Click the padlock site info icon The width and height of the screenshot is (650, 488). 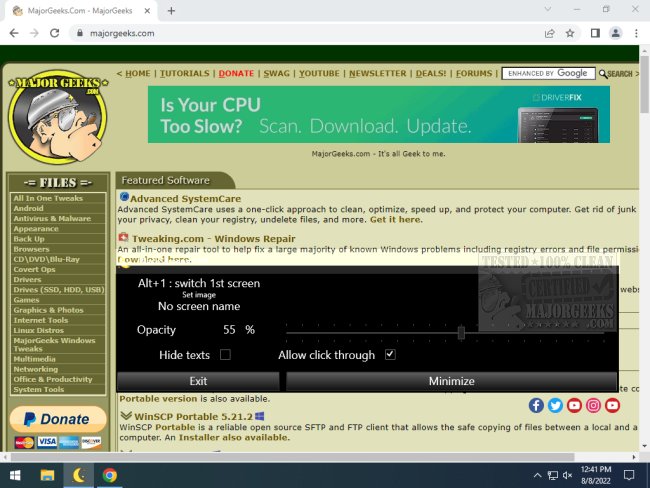coord(80,33)
